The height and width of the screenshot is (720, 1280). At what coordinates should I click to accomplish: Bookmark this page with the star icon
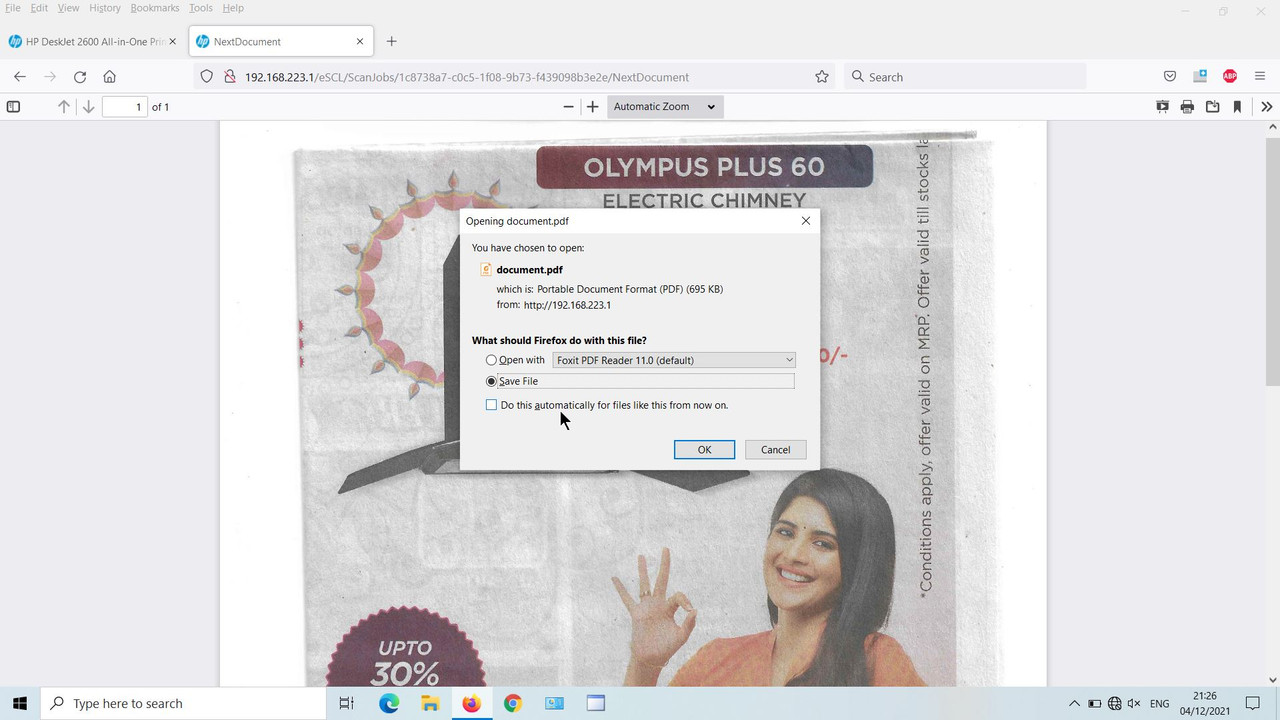tap(822, 77)
